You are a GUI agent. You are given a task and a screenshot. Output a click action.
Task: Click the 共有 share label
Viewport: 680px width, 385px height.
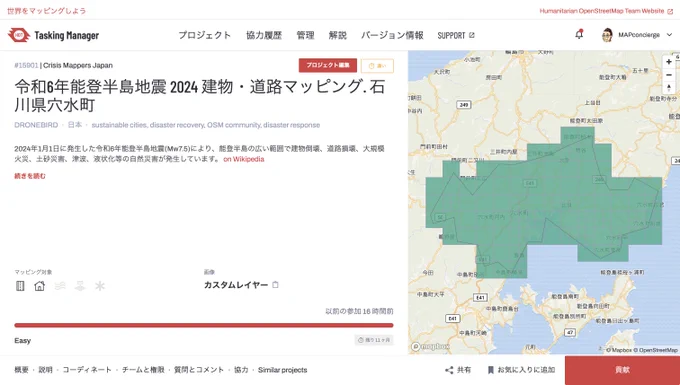(464, 370)
